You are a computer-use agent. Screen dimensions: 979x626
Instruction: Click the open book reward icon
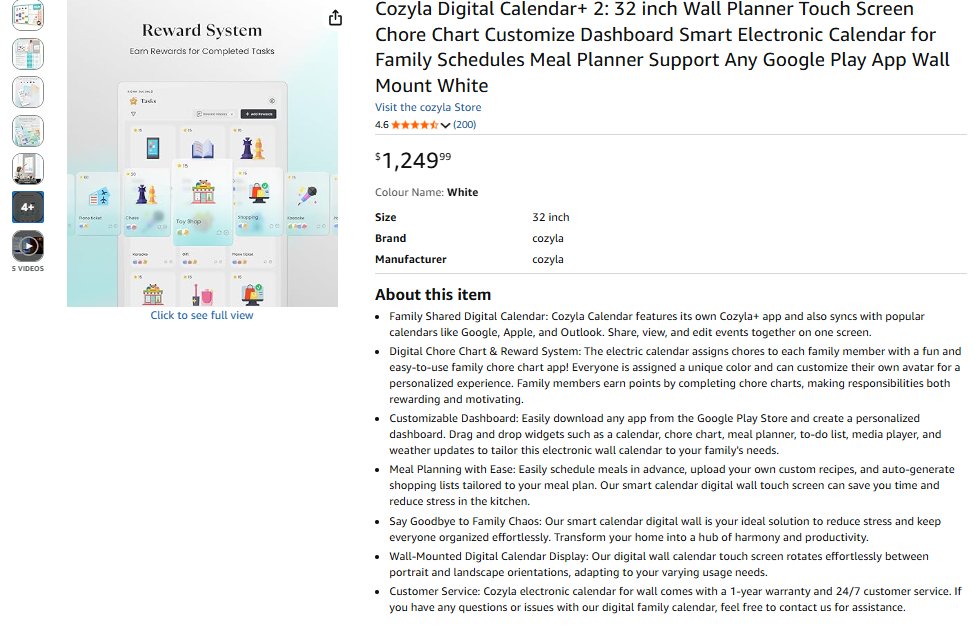coord(203,149)
